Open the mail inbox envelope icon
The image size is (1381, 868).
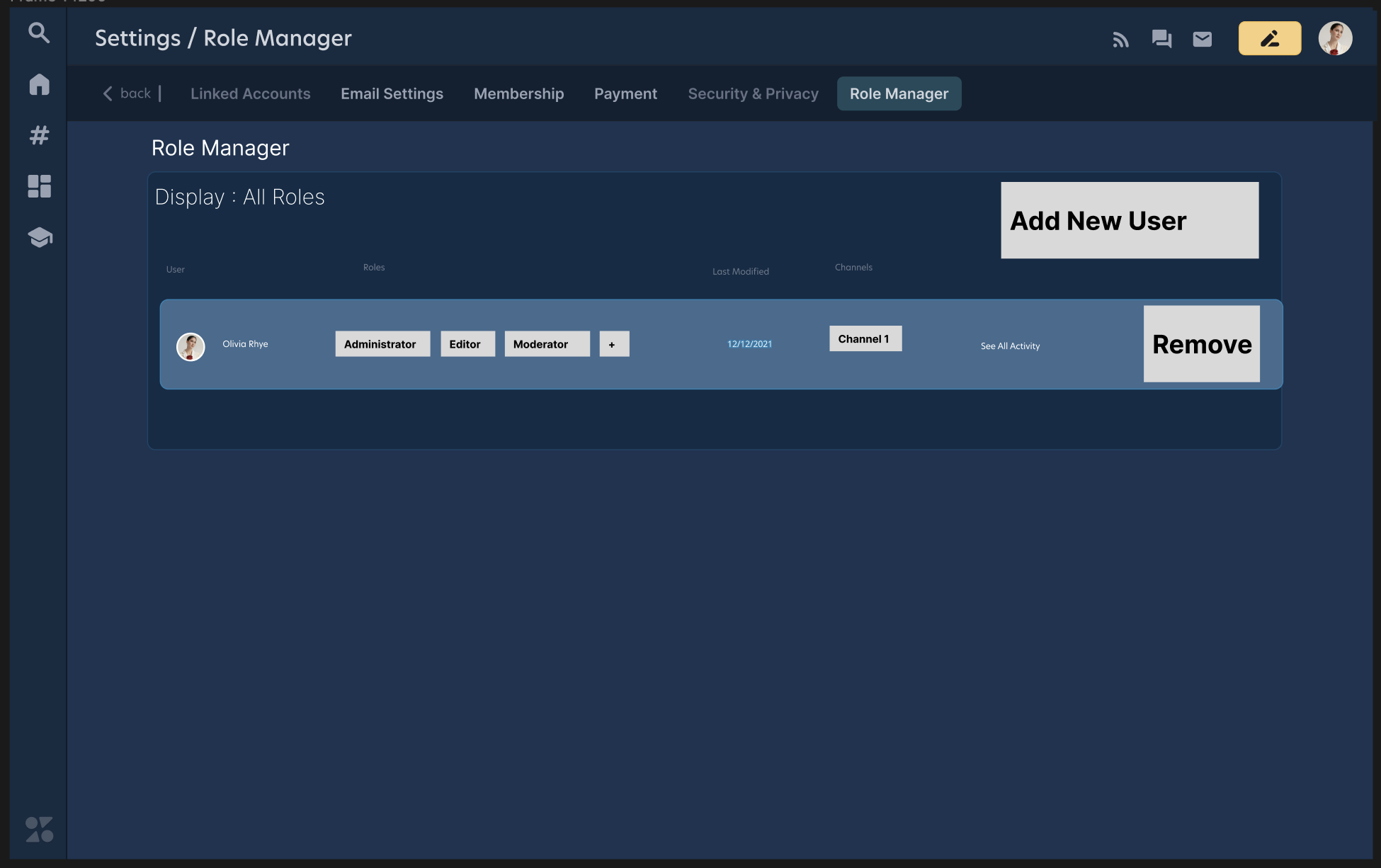[1202, 40]
